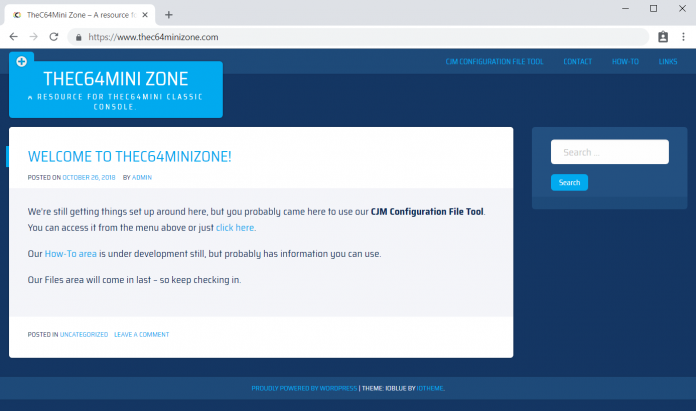The height and width of the screenshot is (411, 696).
Task: Minimize the browser window
Action: (625, 8)
